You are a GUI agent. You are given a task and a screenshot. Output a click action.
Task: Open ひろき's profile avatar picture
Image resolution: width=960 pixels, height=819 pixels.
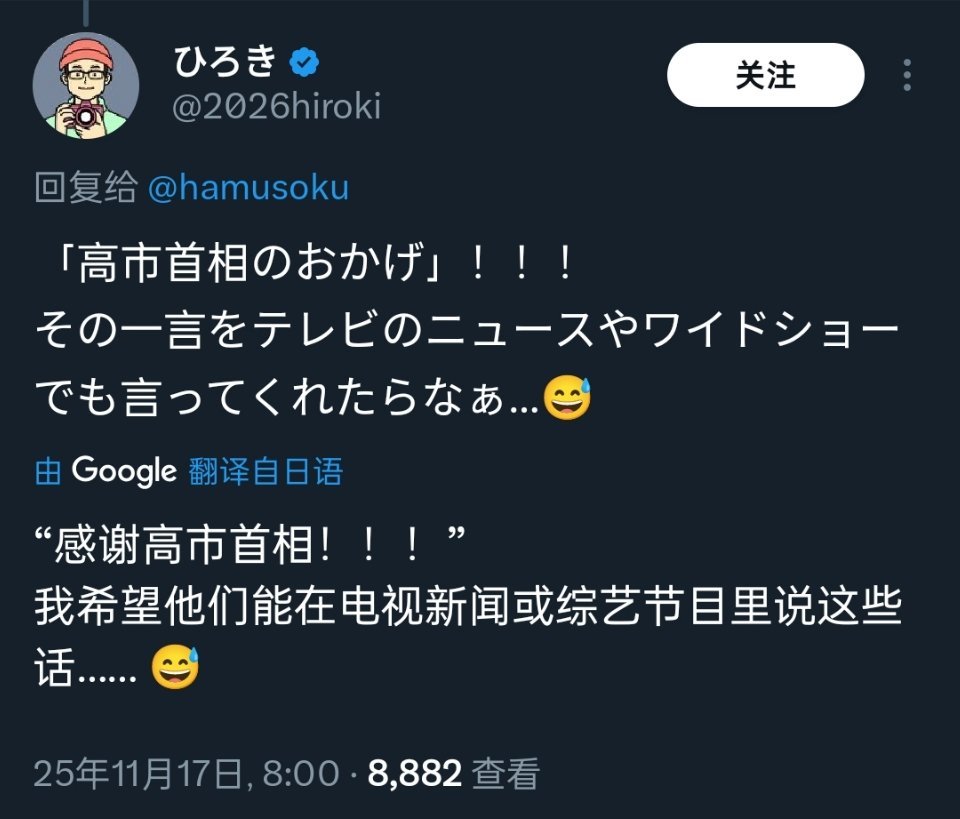[x=86, y=86]
